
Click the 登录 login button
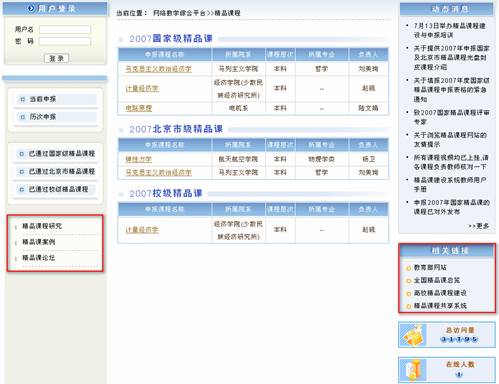(x=57, y=58)
